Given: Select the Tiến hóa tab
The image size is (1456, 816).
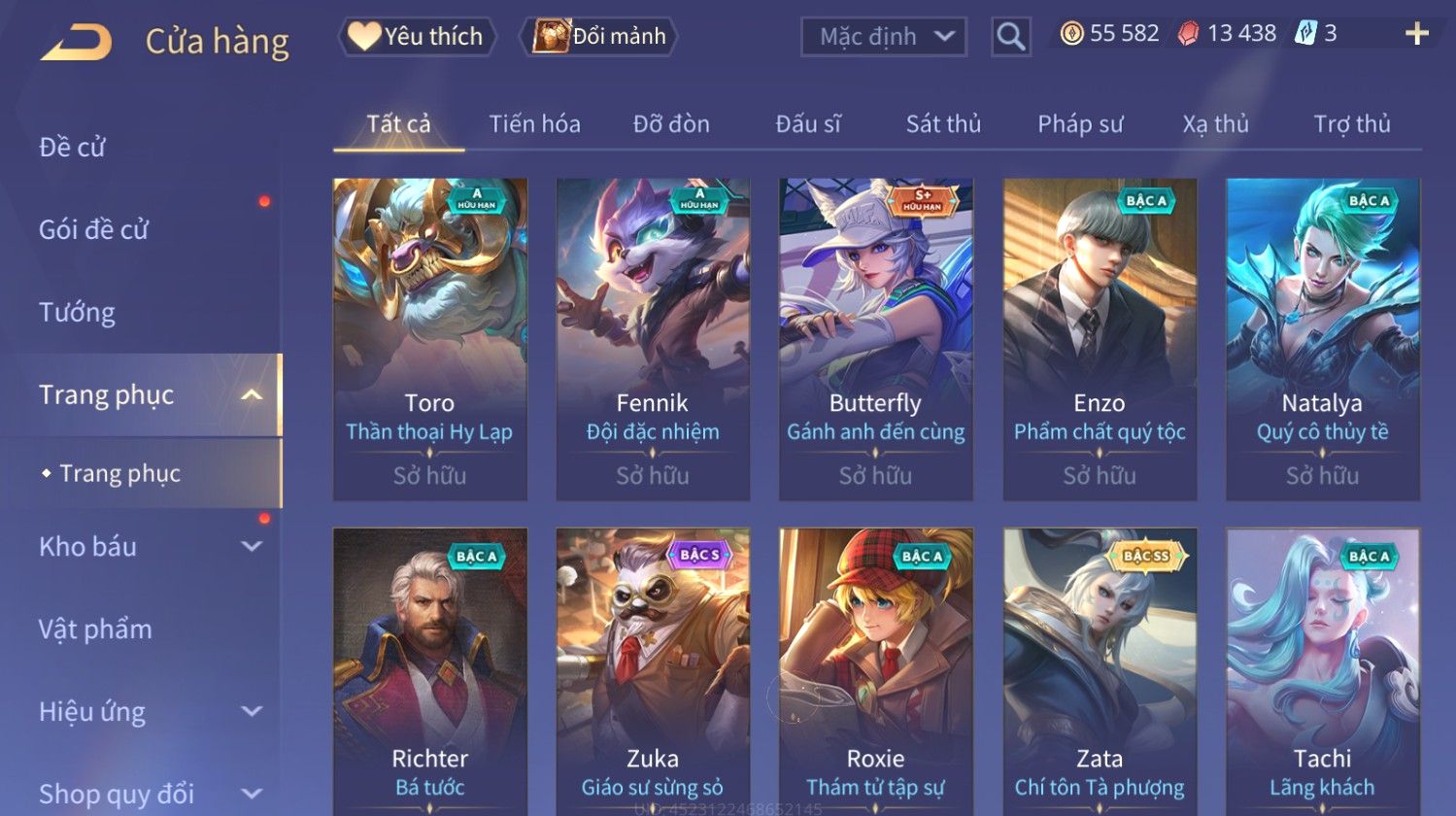Looking at the screenshot, I should coord(534,124).
